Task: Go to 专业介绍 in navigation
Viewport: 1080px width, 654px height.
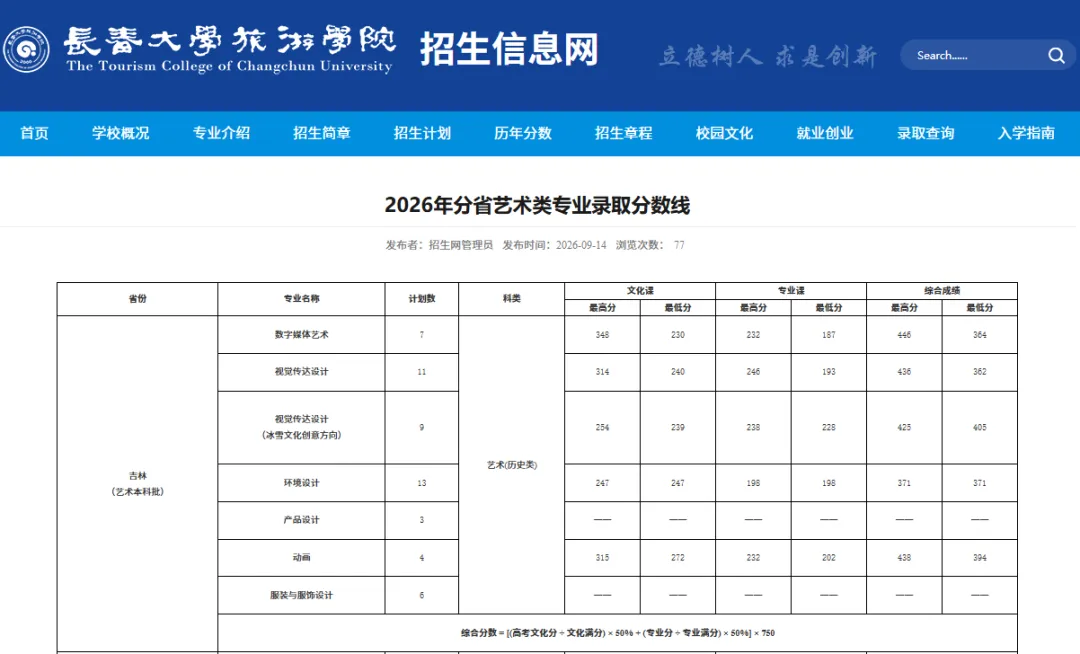Action: click(x=221, y=134)
